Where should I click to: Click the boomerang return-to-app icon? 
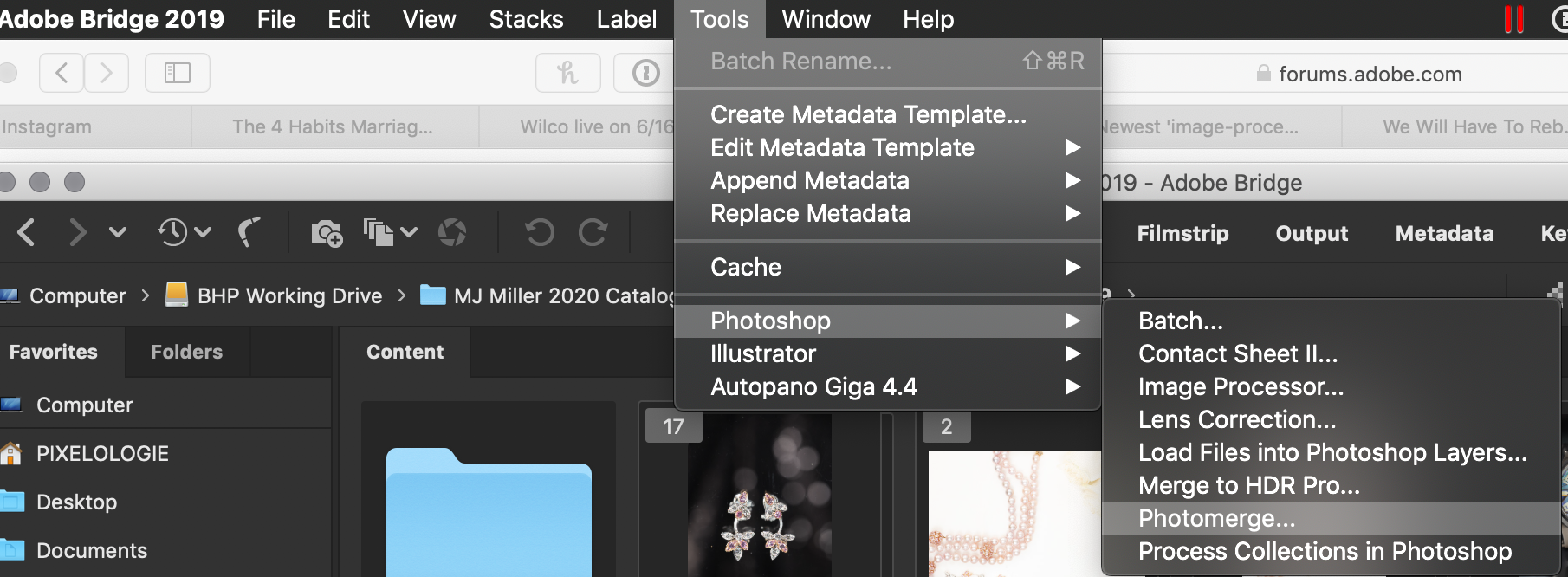(249, 232)
